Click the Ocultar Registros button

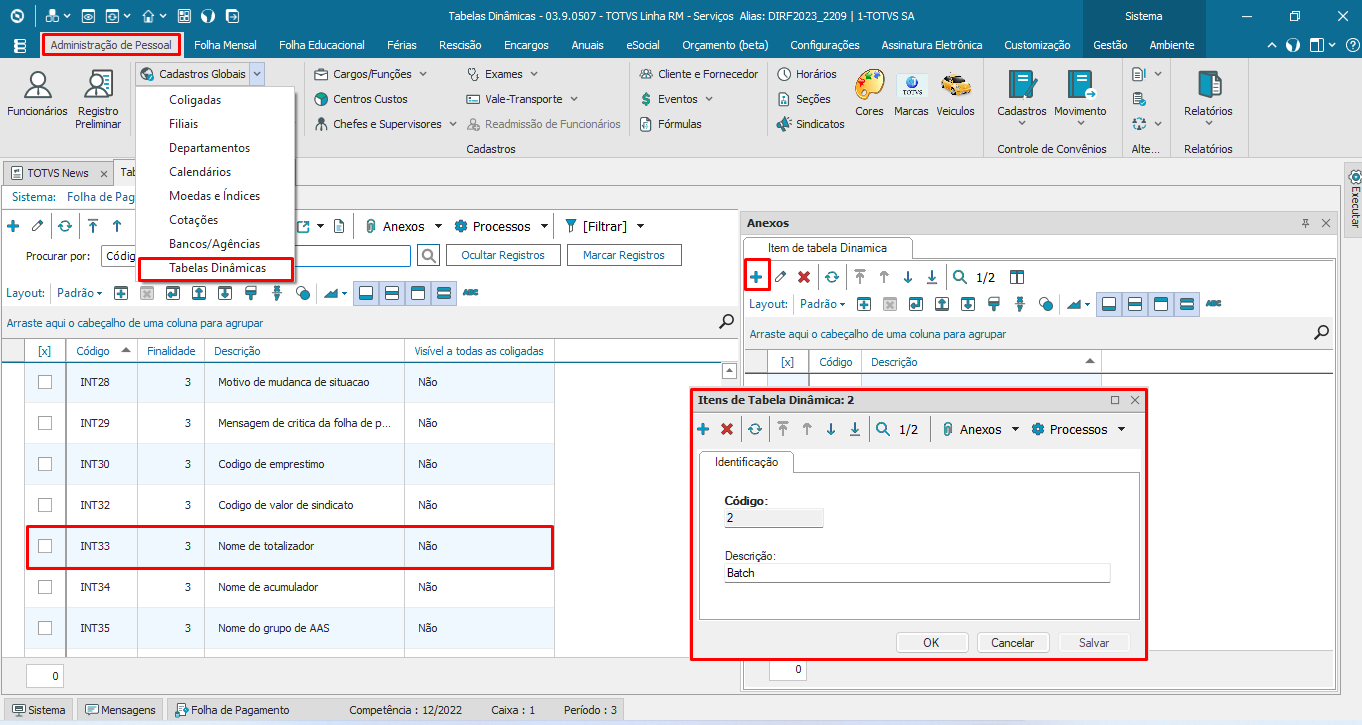click(x=503, y=255)
